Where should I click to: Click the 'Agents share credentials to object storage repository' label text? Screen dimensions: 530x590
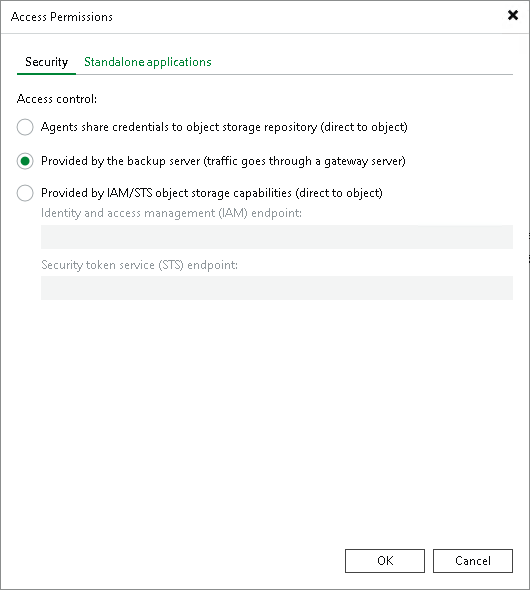coord(179,127)
